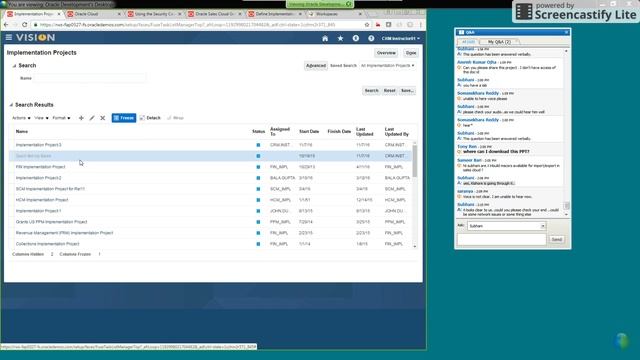Open the CRM instructor user menu dropdown
The width and height of the screenshot is (640, 360).
400,38
